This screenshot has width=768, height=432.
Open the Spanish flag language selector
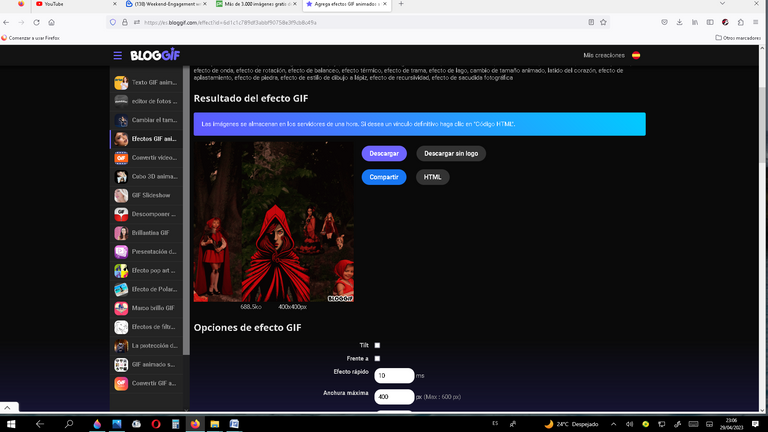point(636,55)
